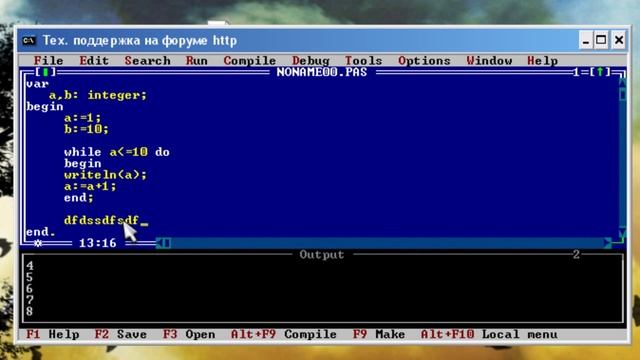Screen dimensions: 640x360
Task: Click the 'dfdssdfsdf' text line
Action: click(x=101, y=220)
